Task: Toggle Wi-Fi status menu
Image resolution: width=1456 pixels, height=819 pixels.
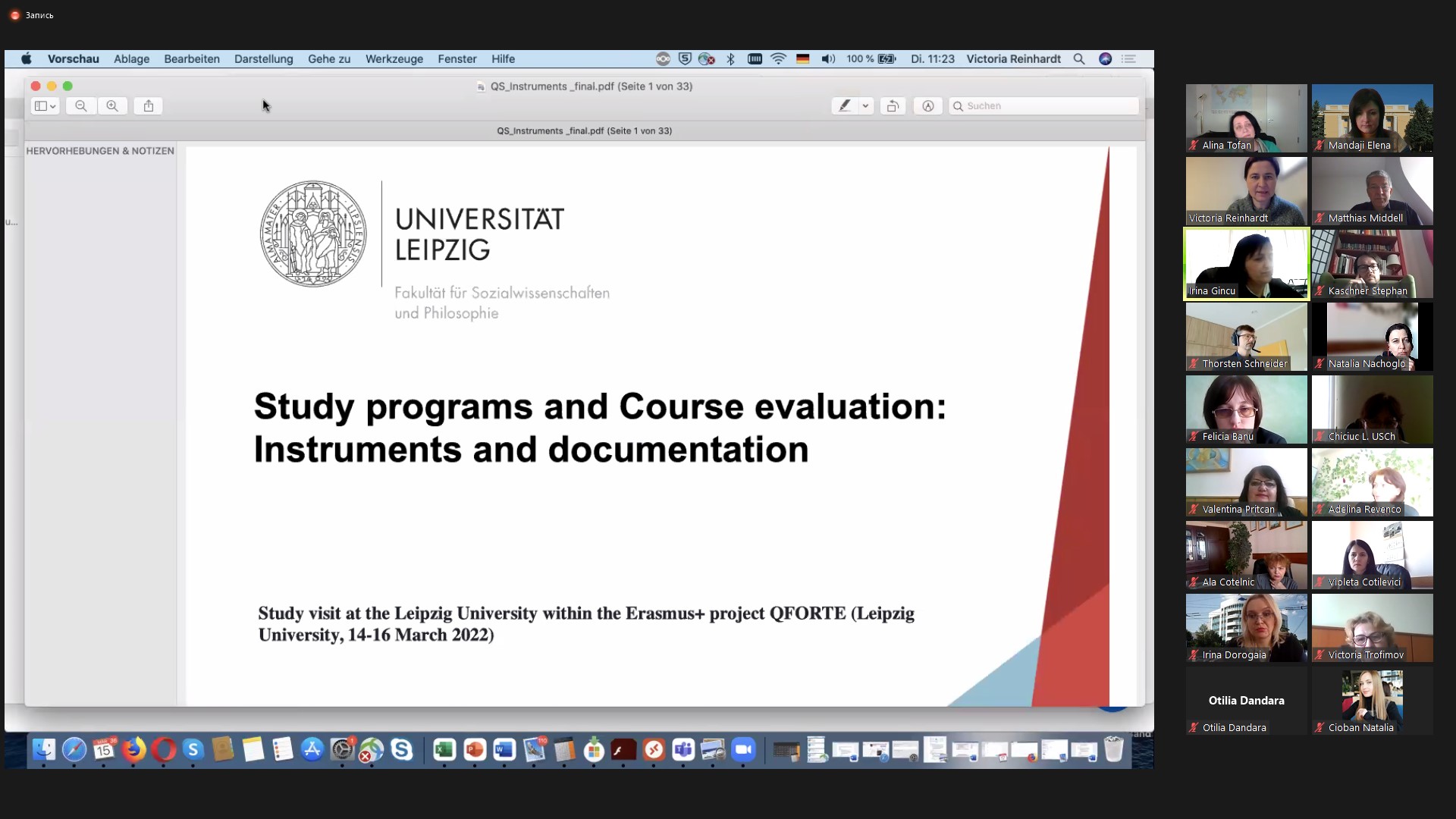Action: (778, 59)
